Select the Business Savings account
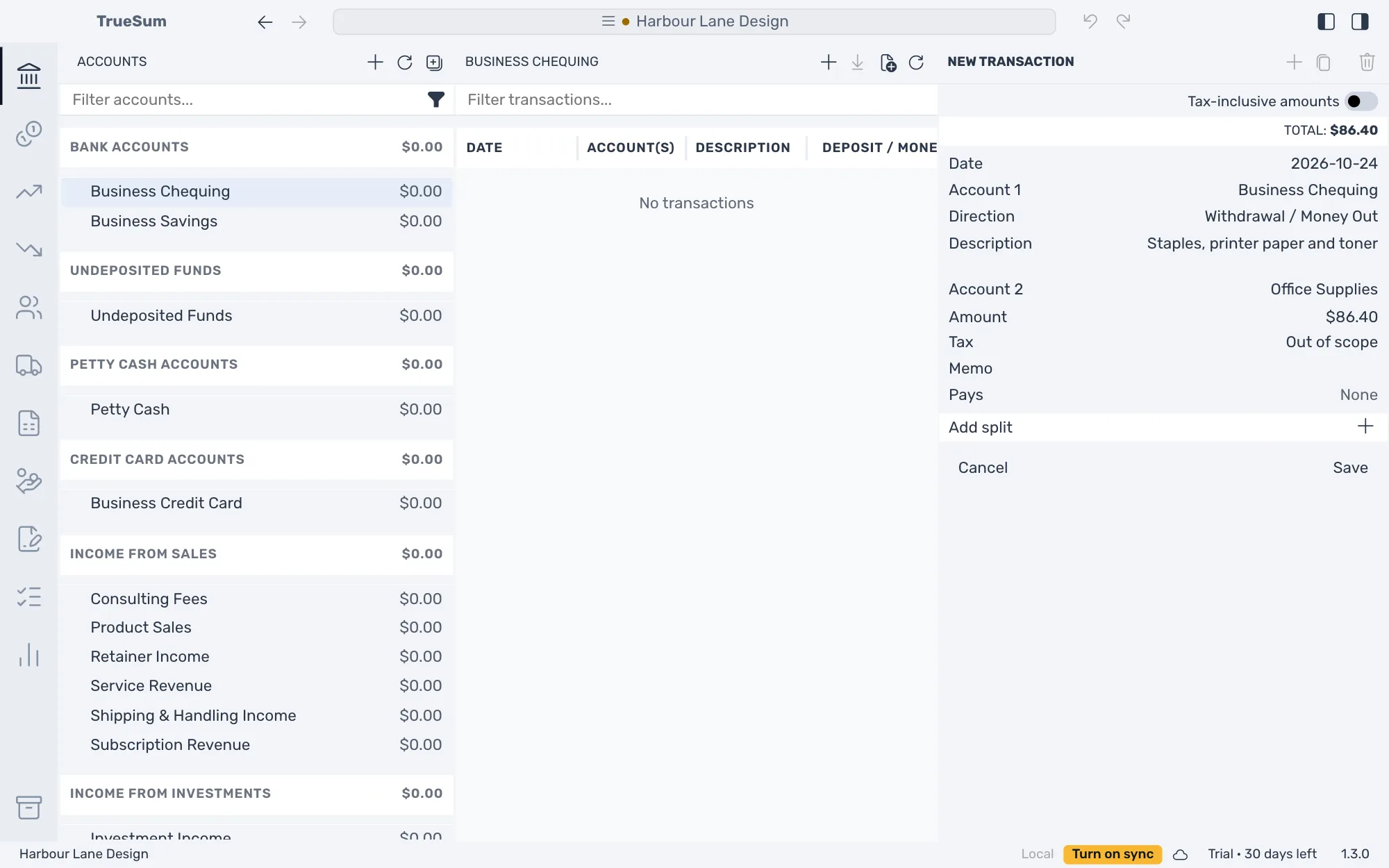 (256, 222)
